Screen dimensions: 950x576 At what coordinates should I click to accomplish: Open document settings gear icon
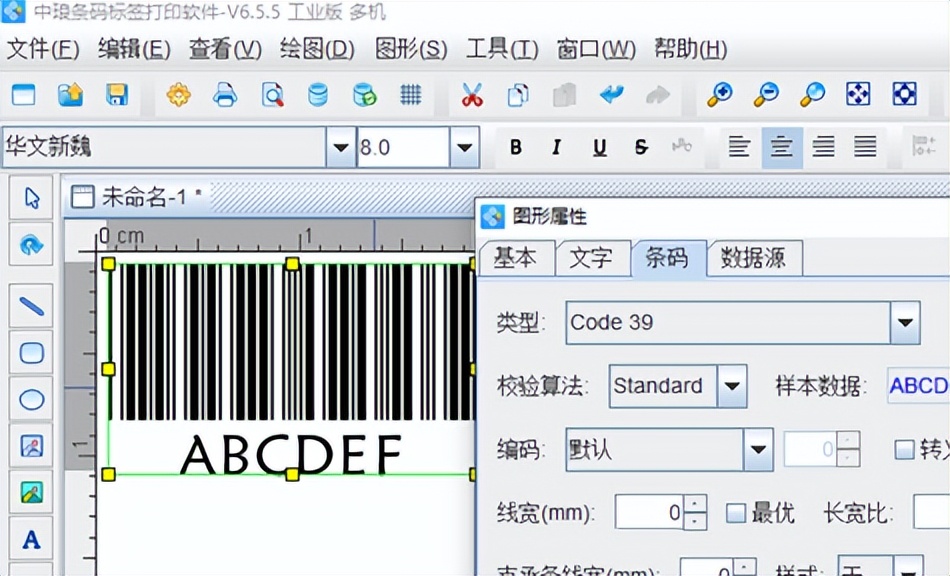pos(178,95)
